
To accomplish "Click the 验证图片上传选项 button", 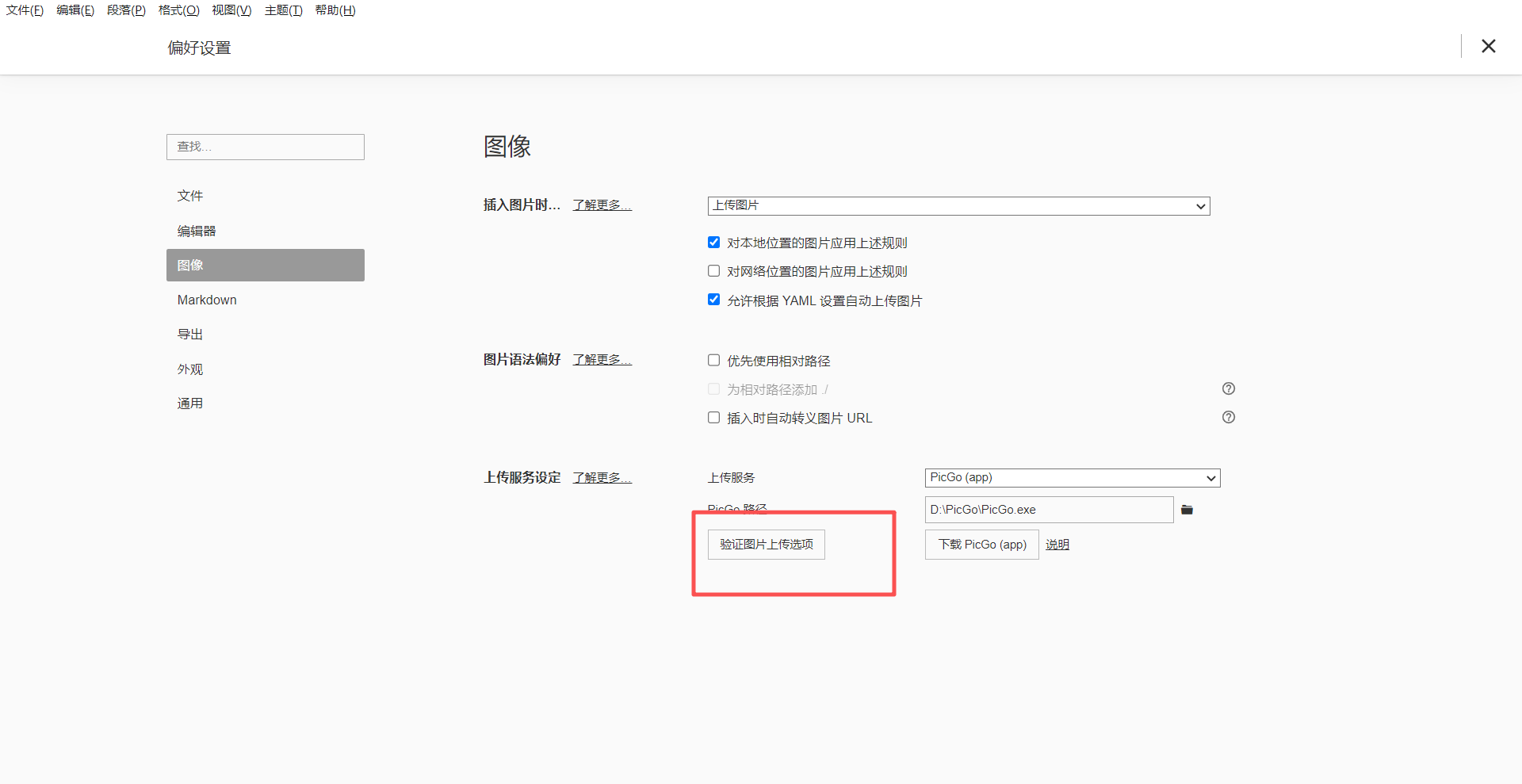I will (766, 545).
